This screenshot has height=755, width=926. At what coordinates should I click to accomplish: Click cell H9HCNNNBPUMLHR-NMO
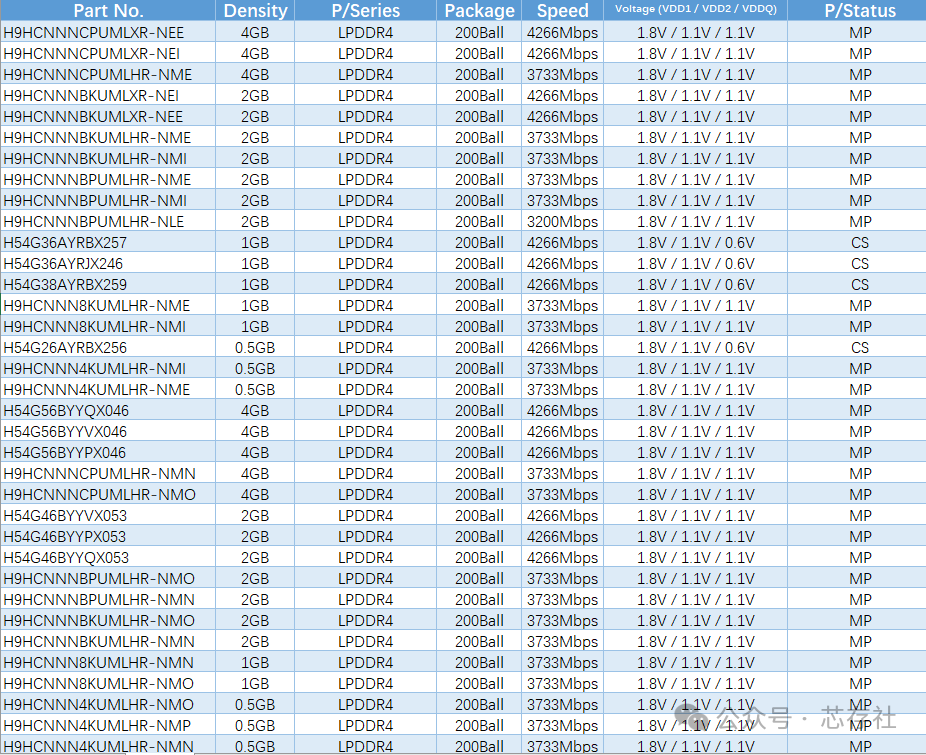pyautogui.click(x=108, y=578)
